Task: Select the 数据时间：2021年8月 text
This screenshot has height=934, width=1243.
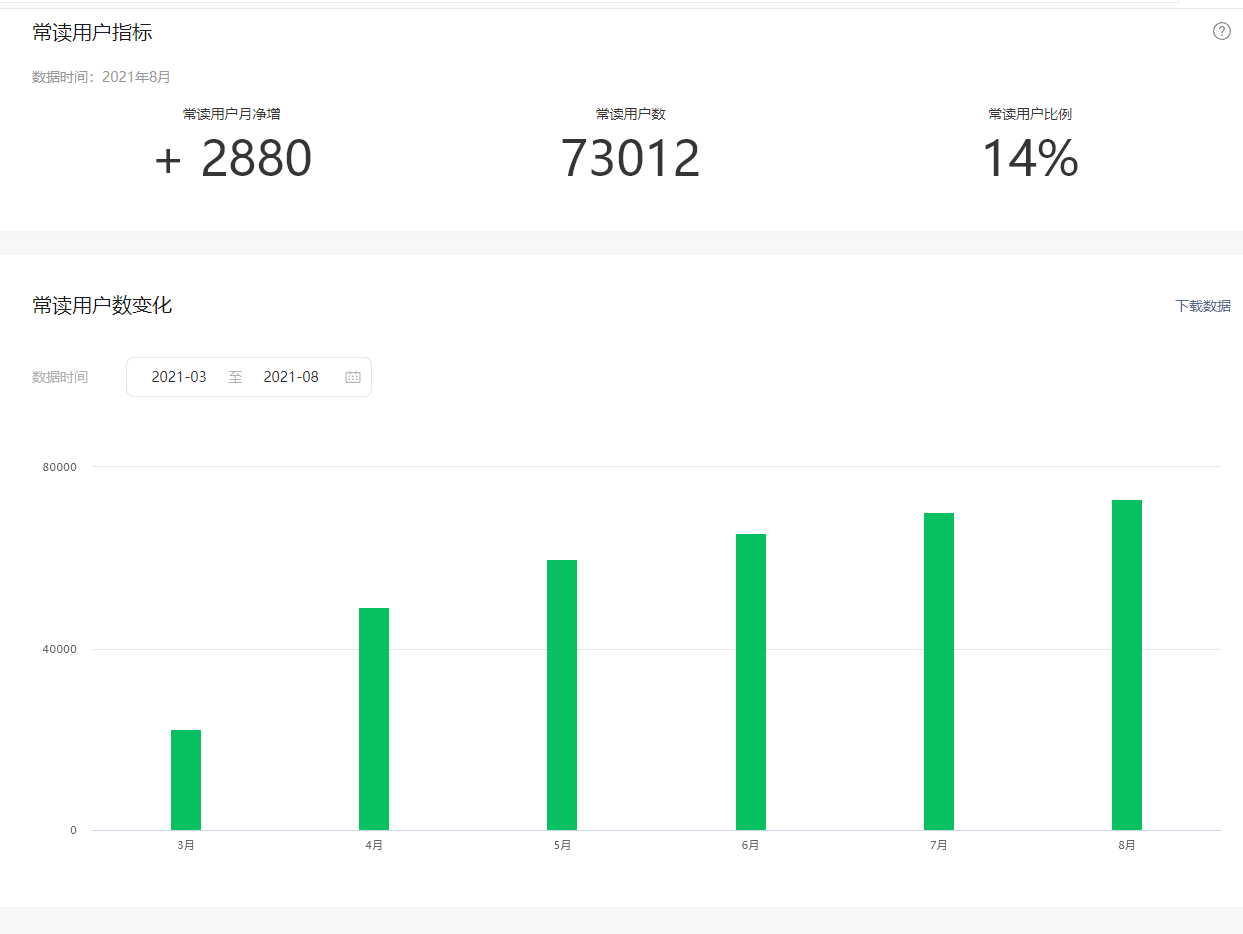Action: click(101, 77)
